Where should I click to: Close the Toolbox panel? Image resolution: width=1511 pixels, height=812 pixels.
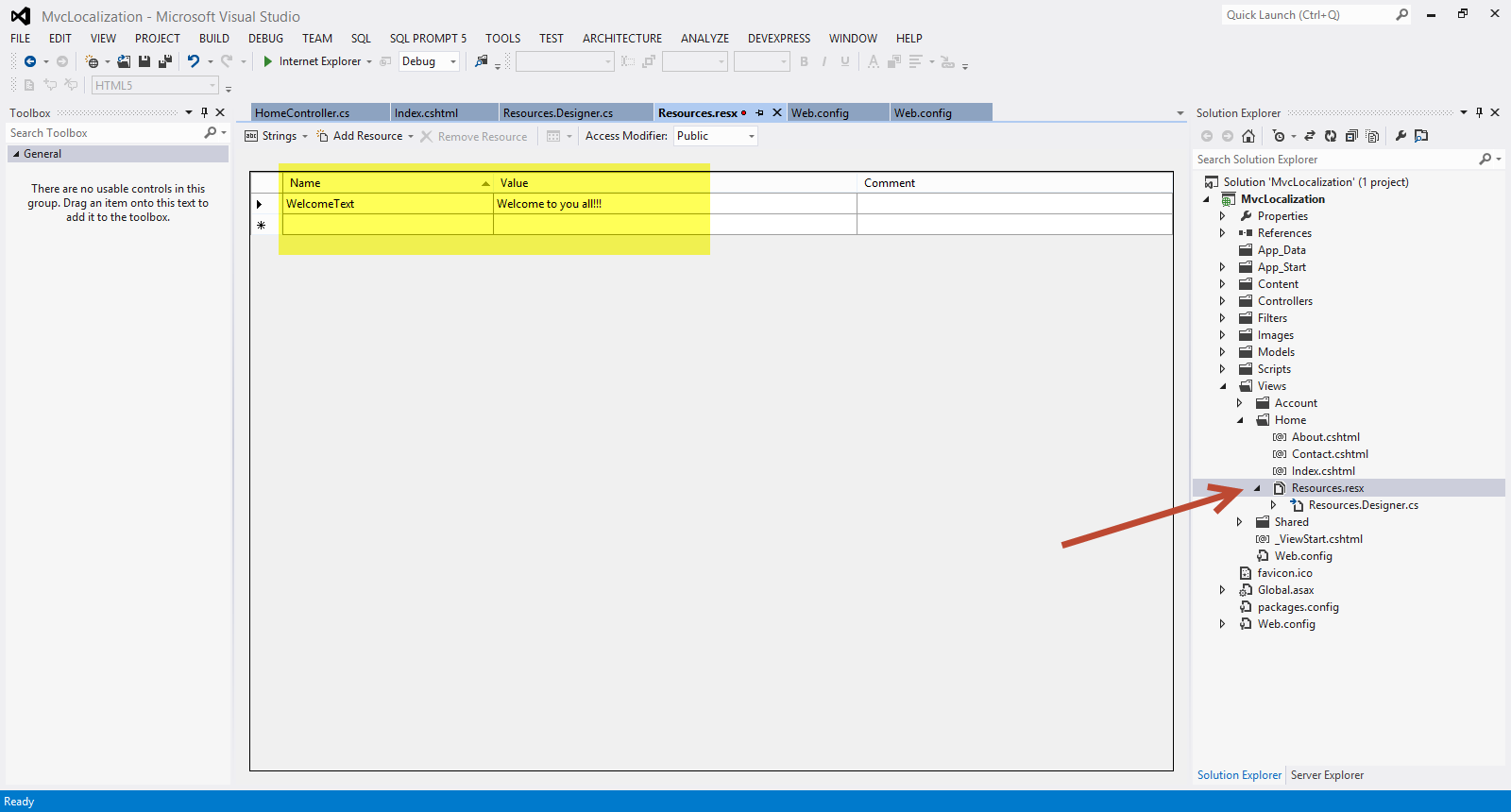[x=220, y=112]
